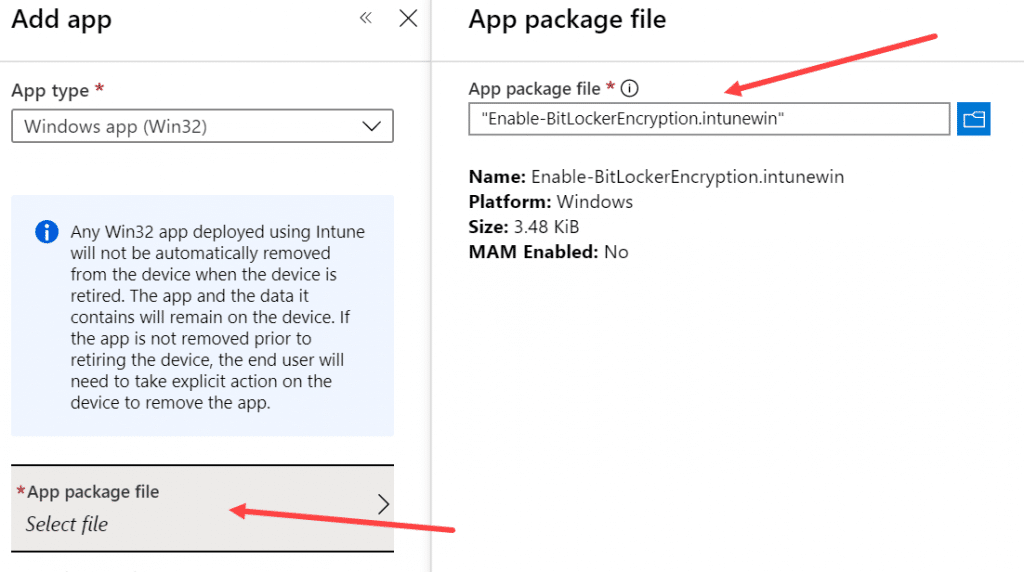Click the App package file info icon

point(630,88)
